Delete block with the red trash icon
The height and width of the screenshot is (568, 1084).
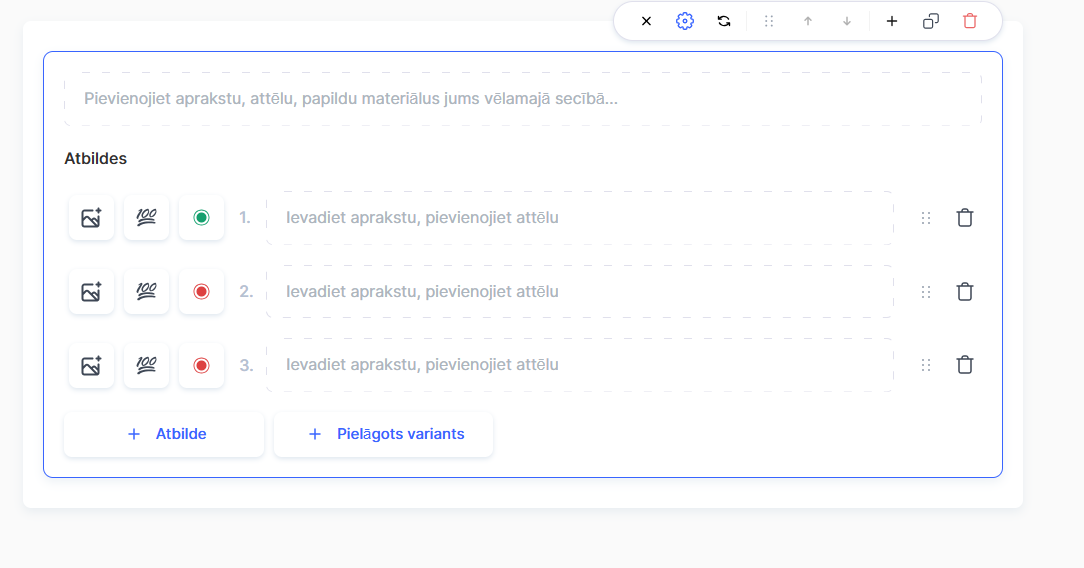[970, 21]
